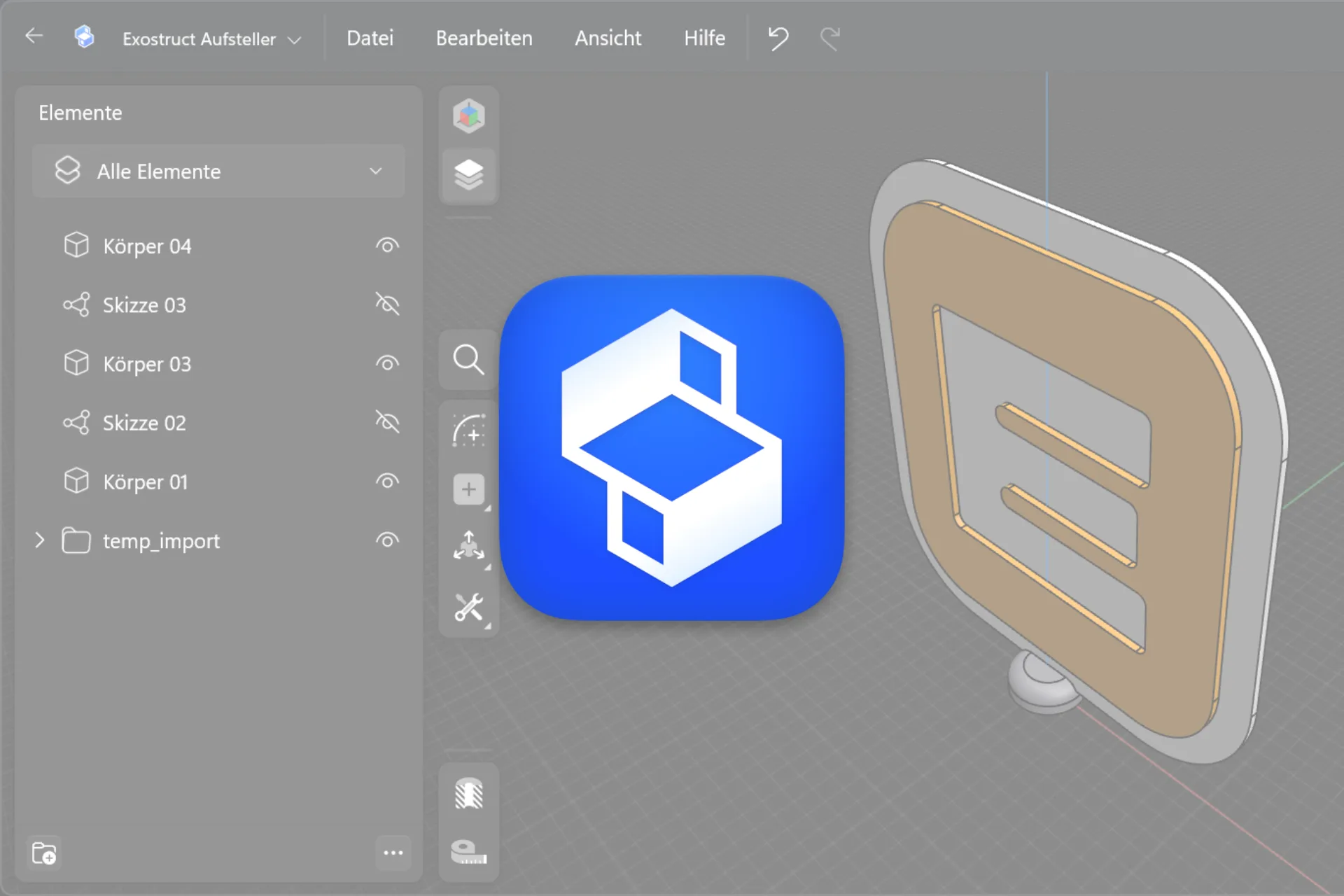Open the view cube orientation tool
This screenshot has height=896, width=1344.
(469, 115)
